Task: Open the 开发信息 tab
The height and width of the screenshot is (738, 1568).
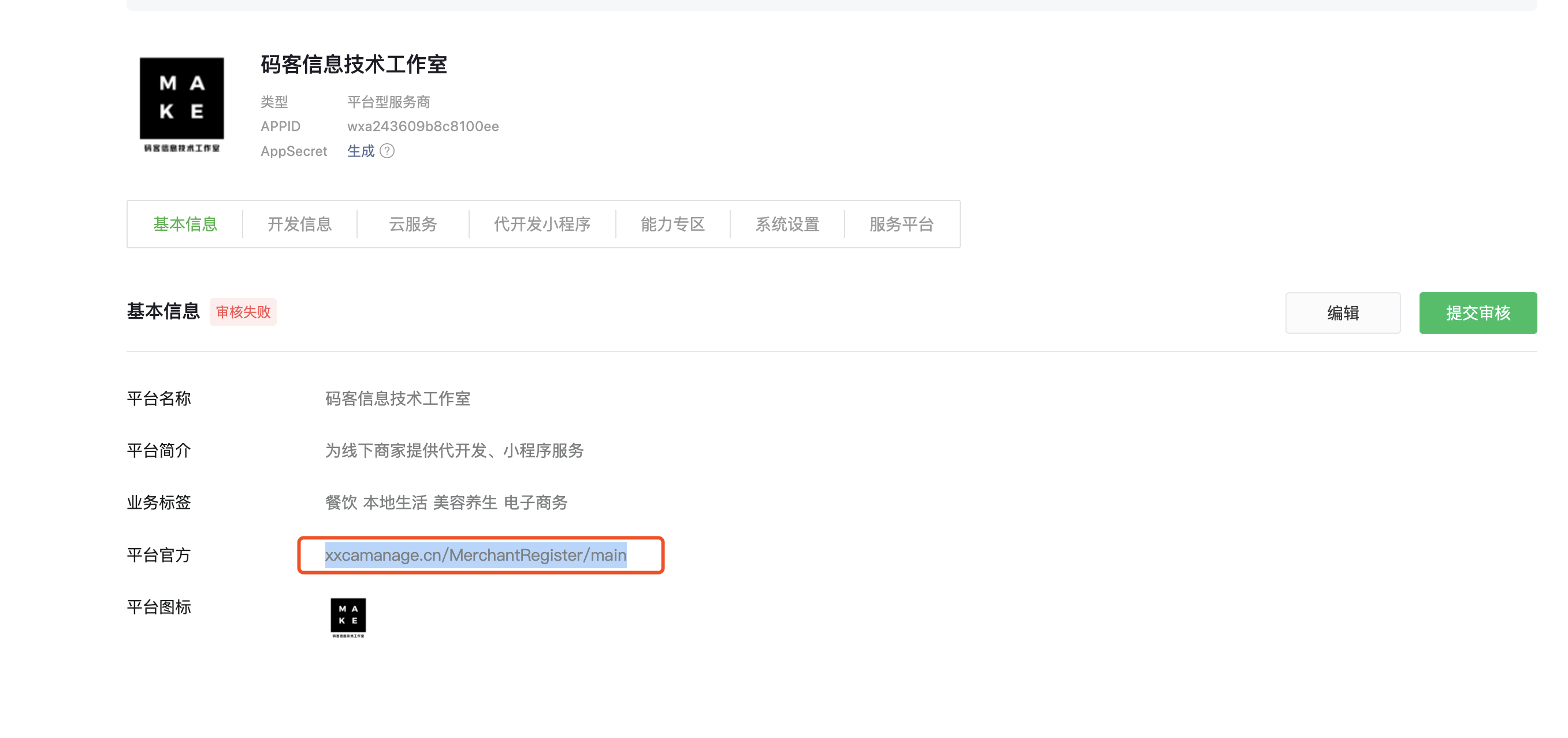Action: coord(299,224)
